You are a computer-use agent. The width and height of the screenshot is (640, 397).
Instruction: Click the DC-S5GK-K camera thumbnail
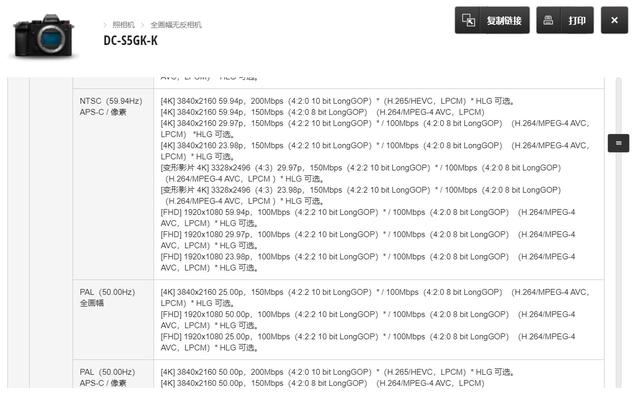(44, 36)
